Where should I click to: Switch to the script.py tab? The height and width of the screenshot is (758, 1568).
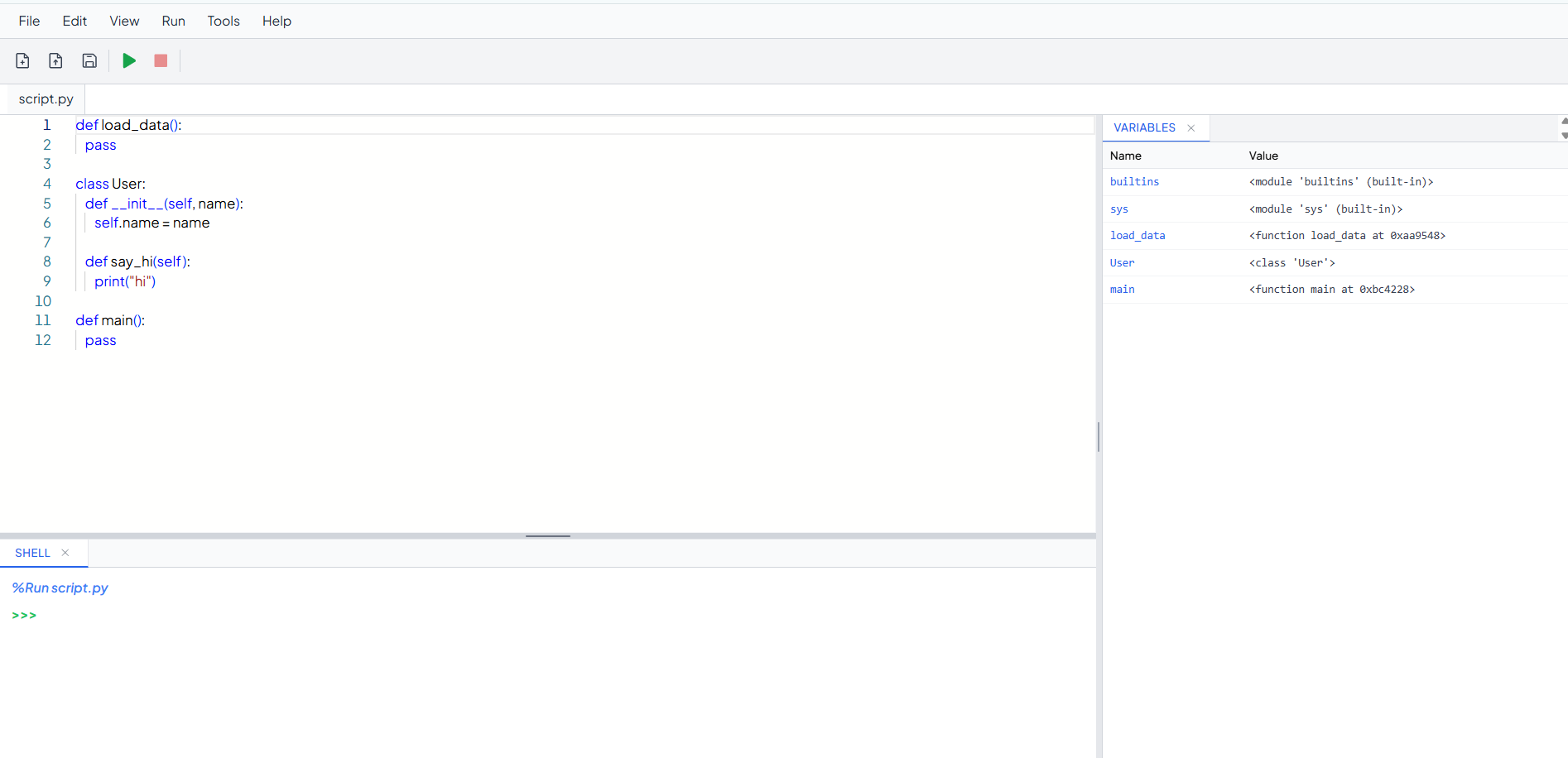click(46, 98)
